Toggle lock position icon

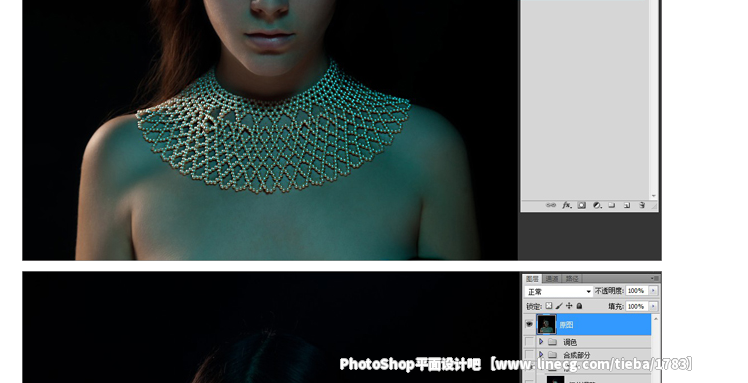569,306
